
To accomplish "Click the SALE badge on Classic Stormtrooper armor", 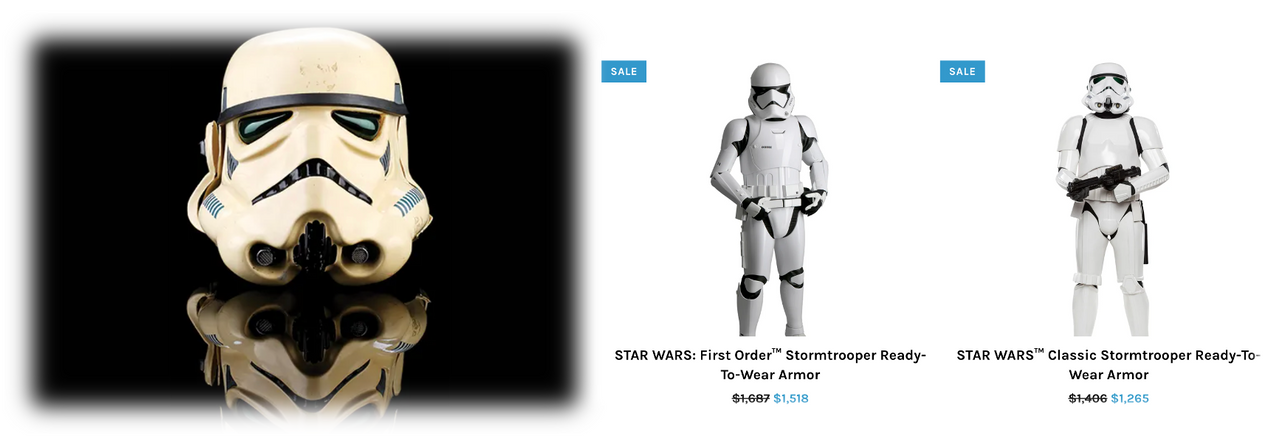I will point(962,71).
